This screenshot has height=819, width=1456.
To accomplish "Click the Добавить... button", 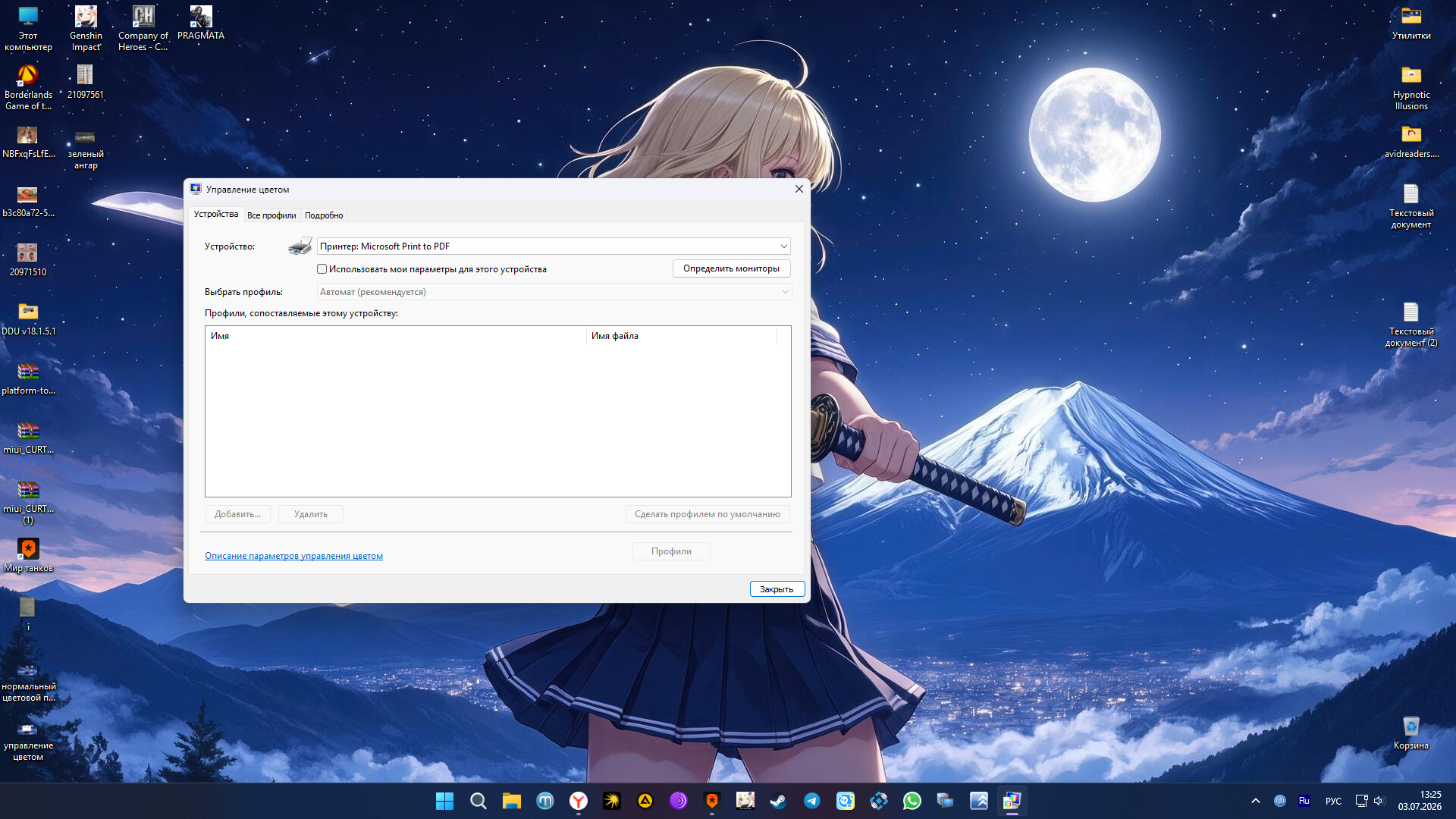I will point(237,514).
